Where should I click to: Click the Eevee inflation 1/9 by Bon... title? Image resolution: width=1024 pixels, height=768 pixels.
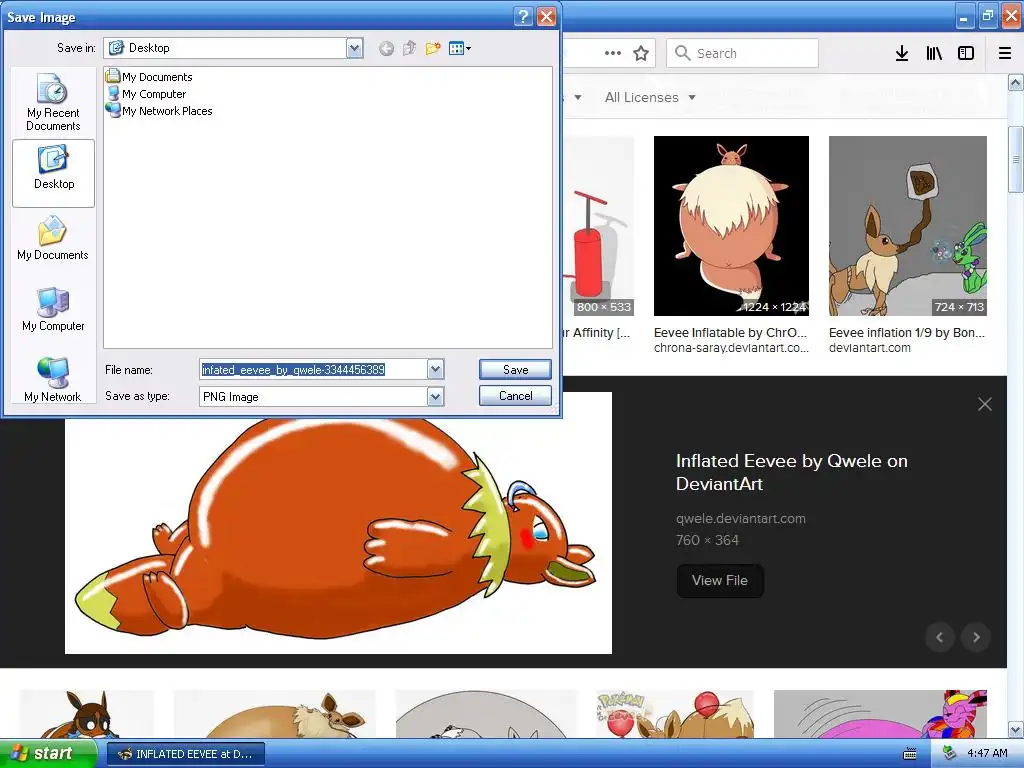(907, 332)
